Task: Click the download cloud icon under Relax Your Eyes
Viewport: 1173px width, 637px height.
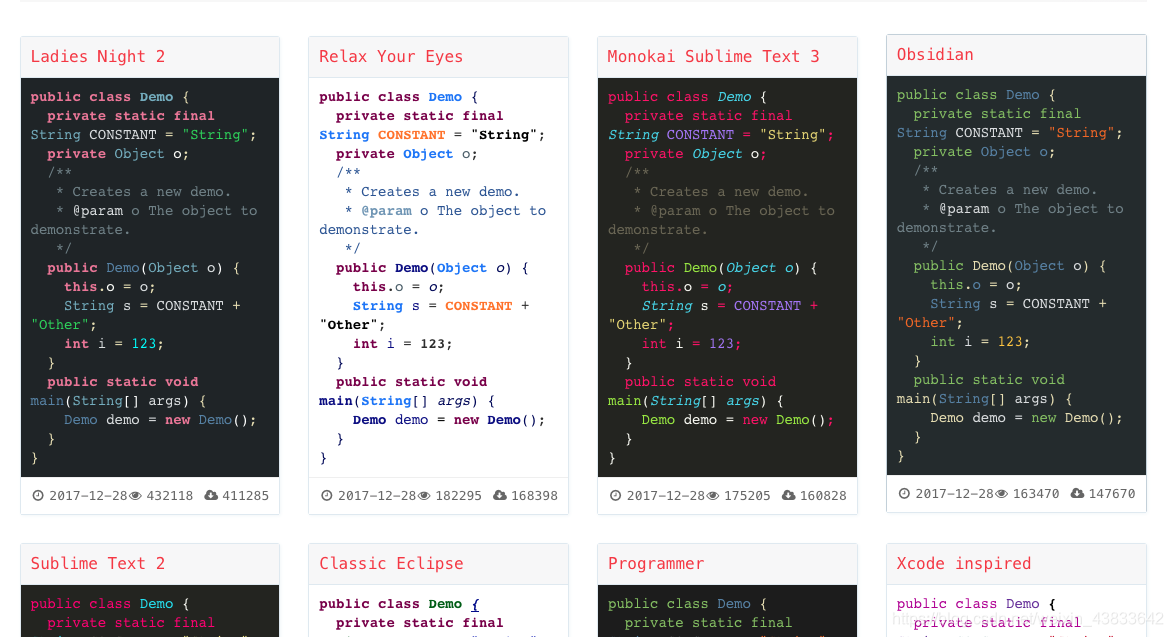Action: (x=500, y=495)
